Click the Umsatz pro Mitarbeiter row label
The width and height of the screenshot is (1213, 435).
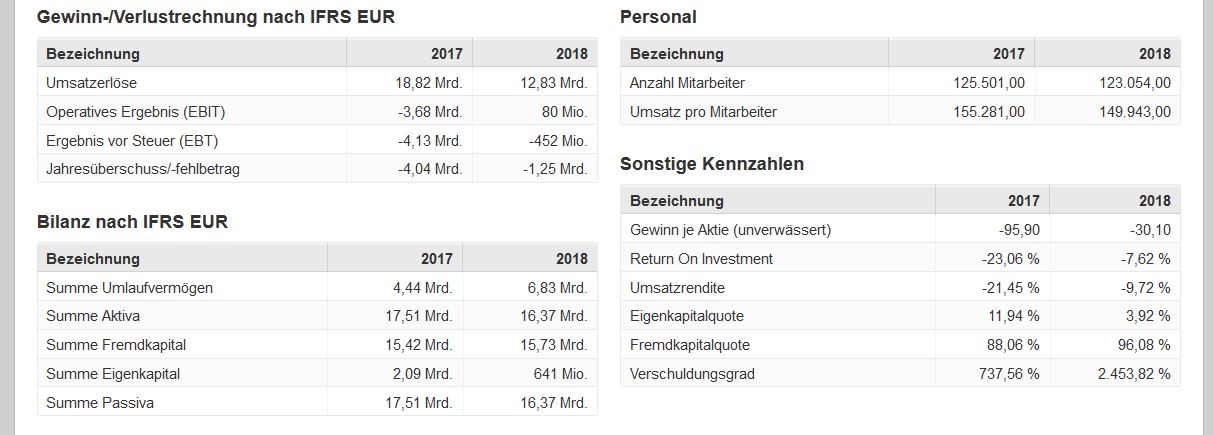tap(703, 112)
